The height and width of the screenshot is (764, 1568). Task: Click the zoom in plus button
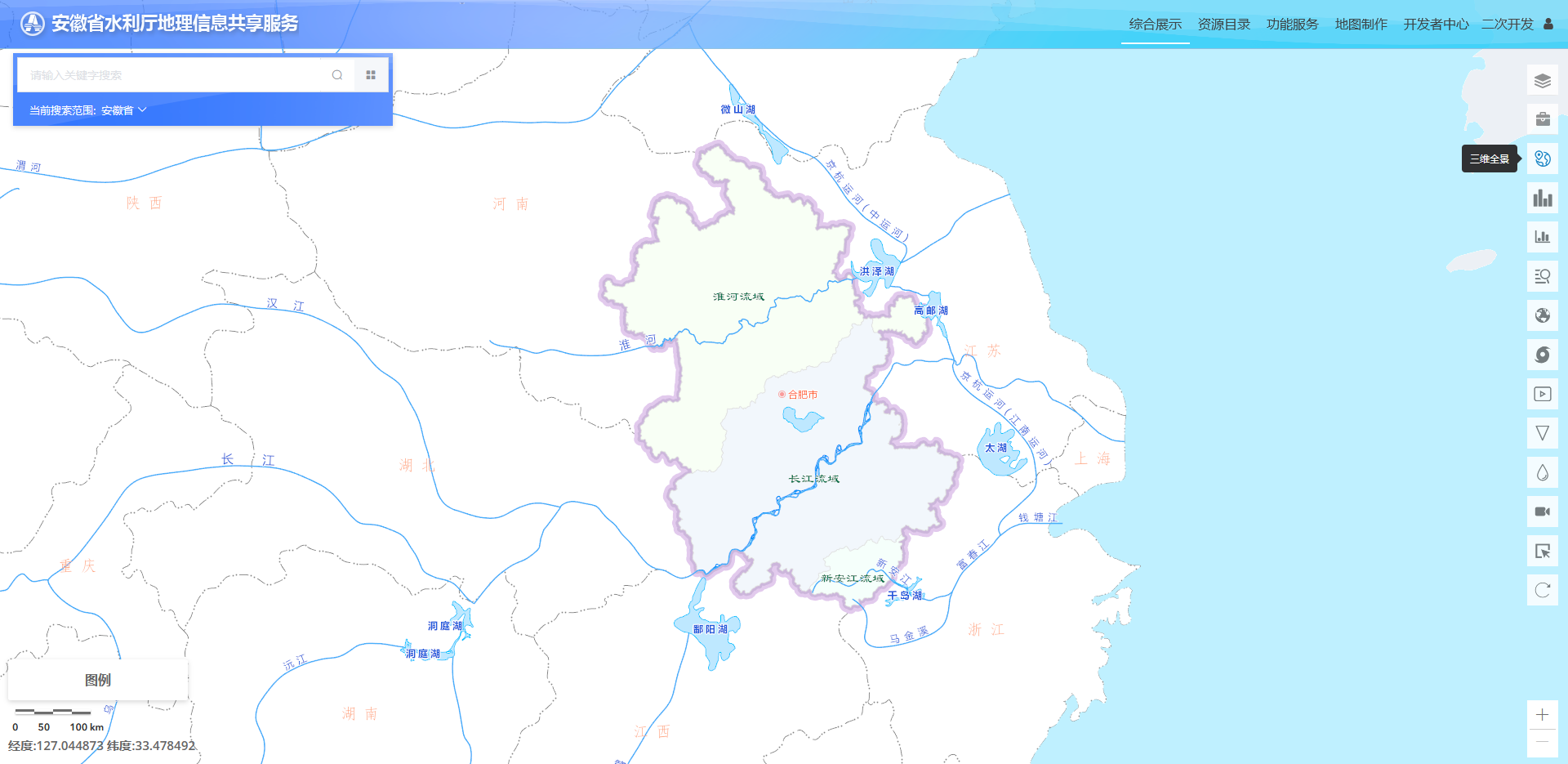[x=1543, y=713]
